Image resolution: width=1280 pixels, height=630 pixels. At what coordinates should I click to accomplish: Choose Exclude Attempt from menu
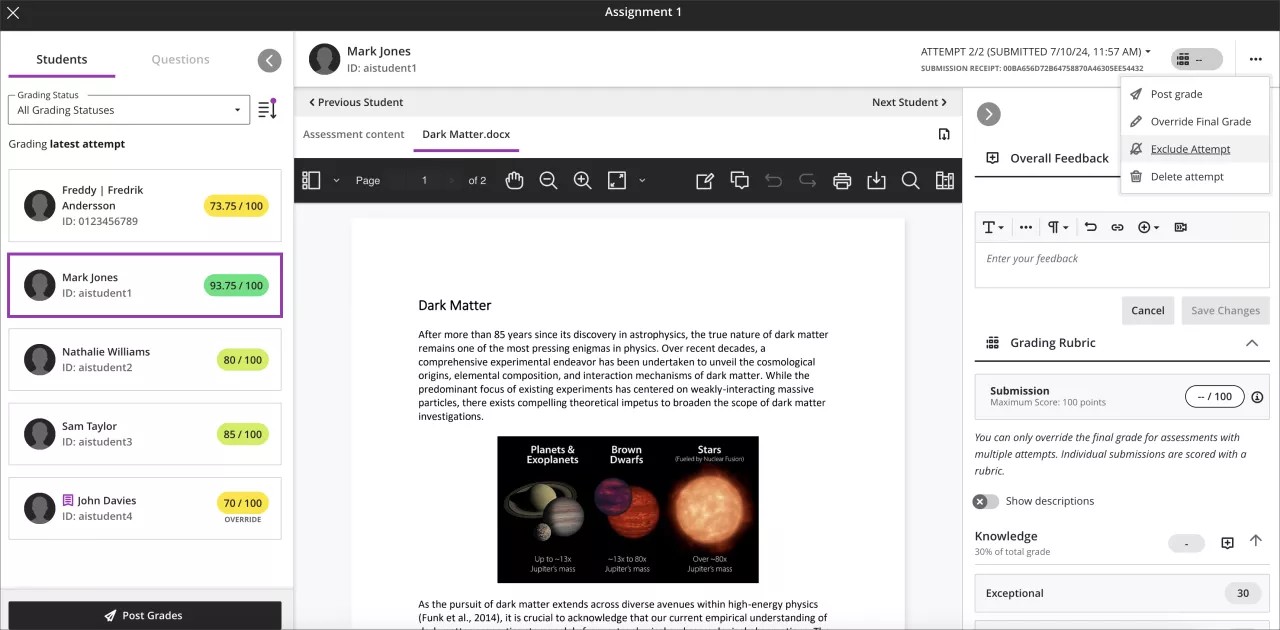(x=1190, y=149)
